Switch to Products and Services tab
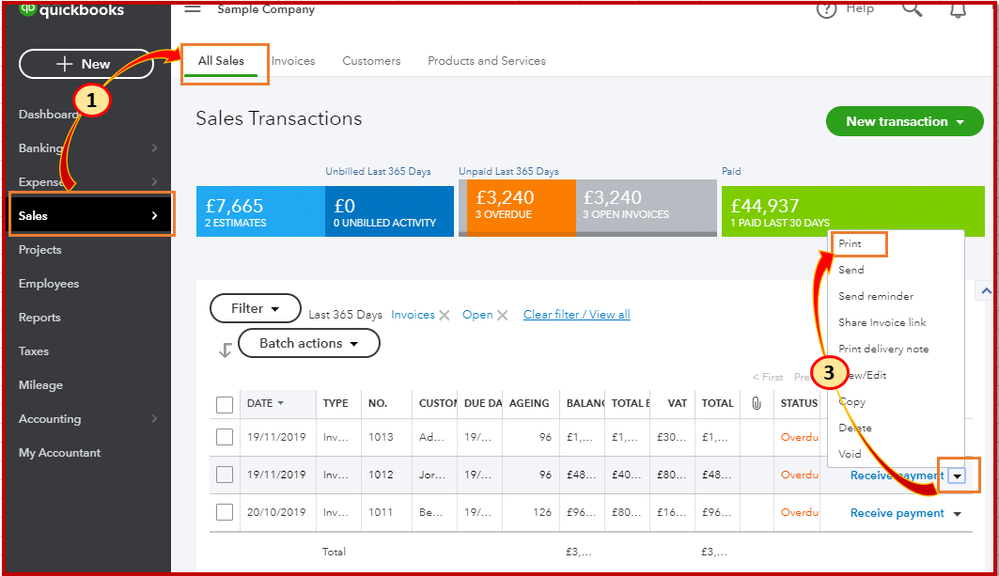Viewport: 999px width, 576px height. point(487,61)
